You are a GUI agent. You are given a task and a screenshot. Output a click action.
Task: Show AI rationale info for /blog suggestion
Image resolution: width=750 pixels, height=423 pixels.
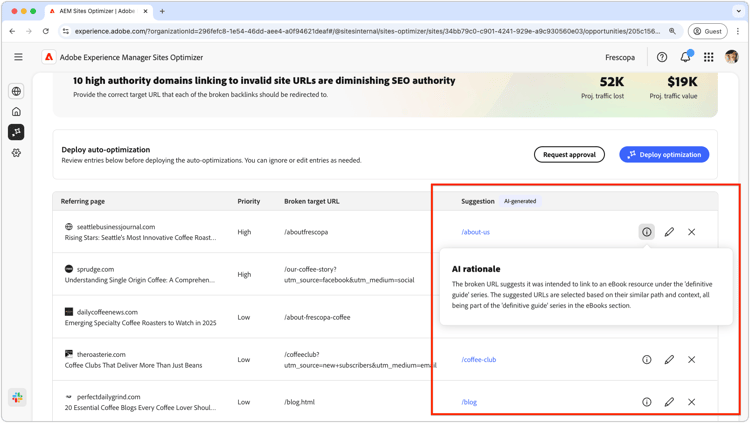(x=647, y=402)
